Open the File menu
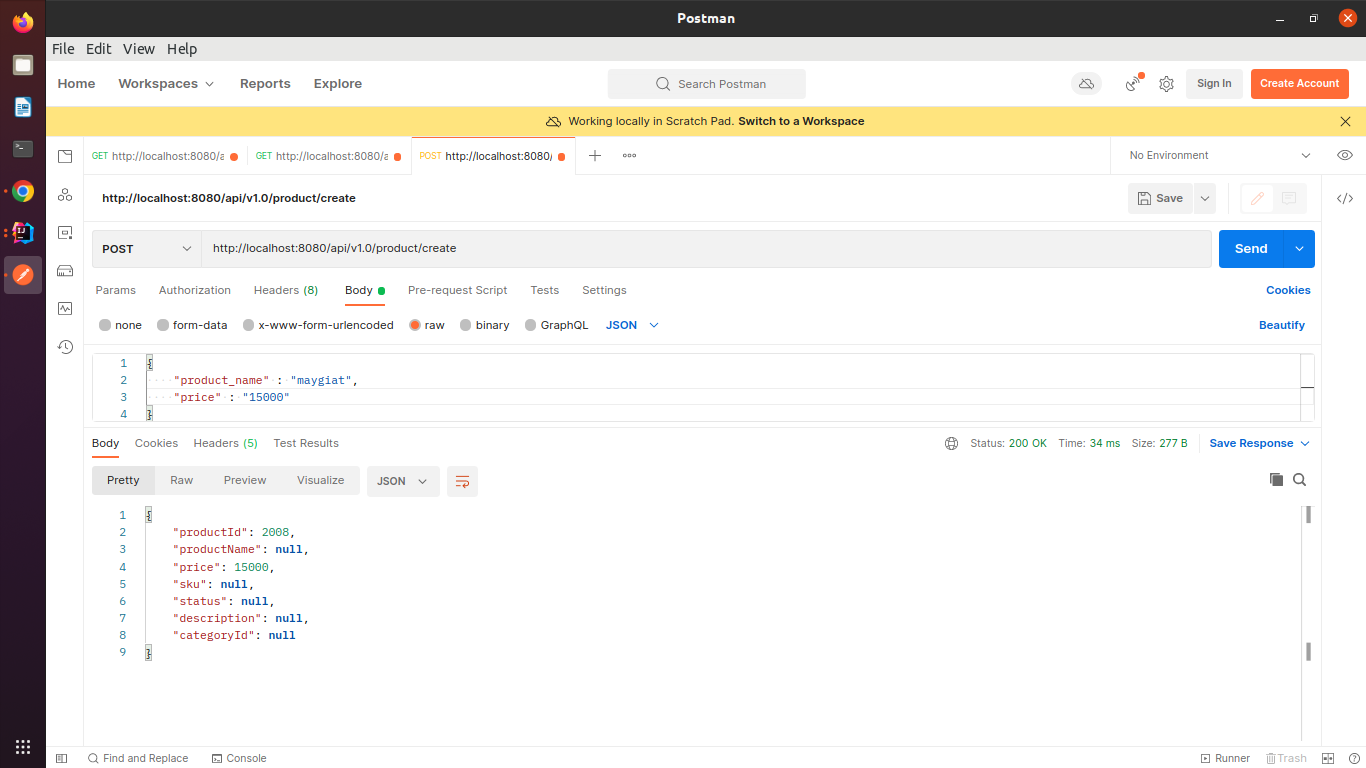1366x768 pixels. 63,49
